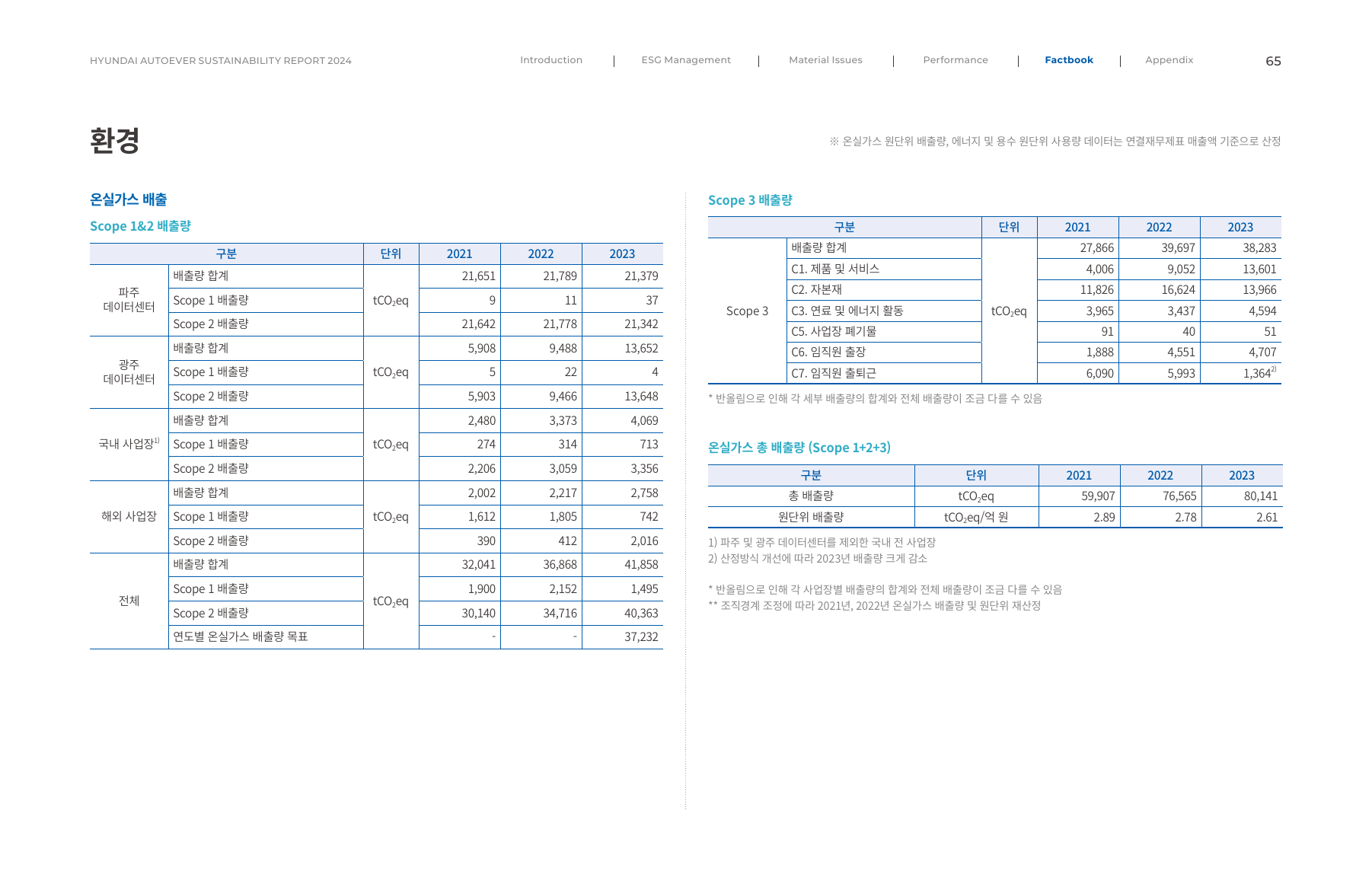Click the page number 65
Screen dimensions: 1372x877
[x=1273, y=61]
